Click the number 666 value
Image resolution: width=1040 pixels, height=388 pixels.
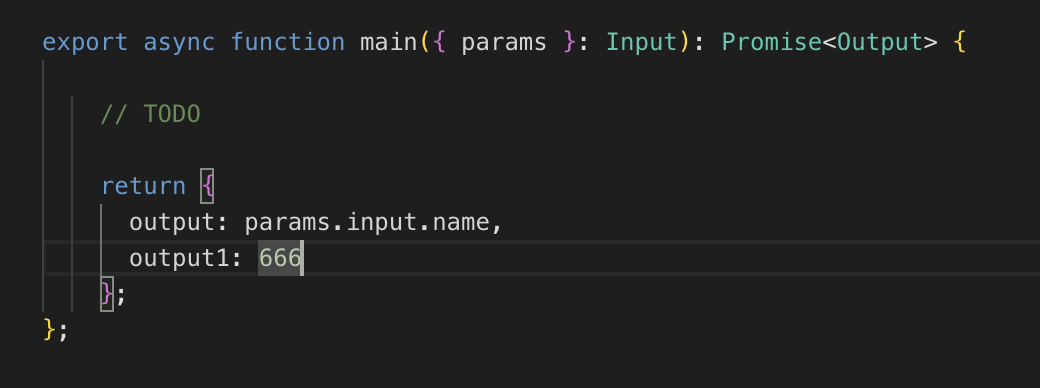[x=280, y=258]
